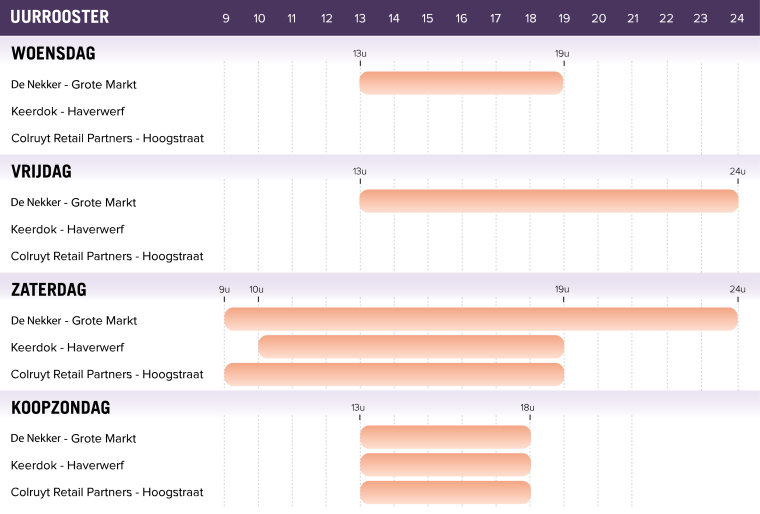Screen dimensions: 760x514
Task: Click hour 9 in the header row
Action: click(225, 18)
